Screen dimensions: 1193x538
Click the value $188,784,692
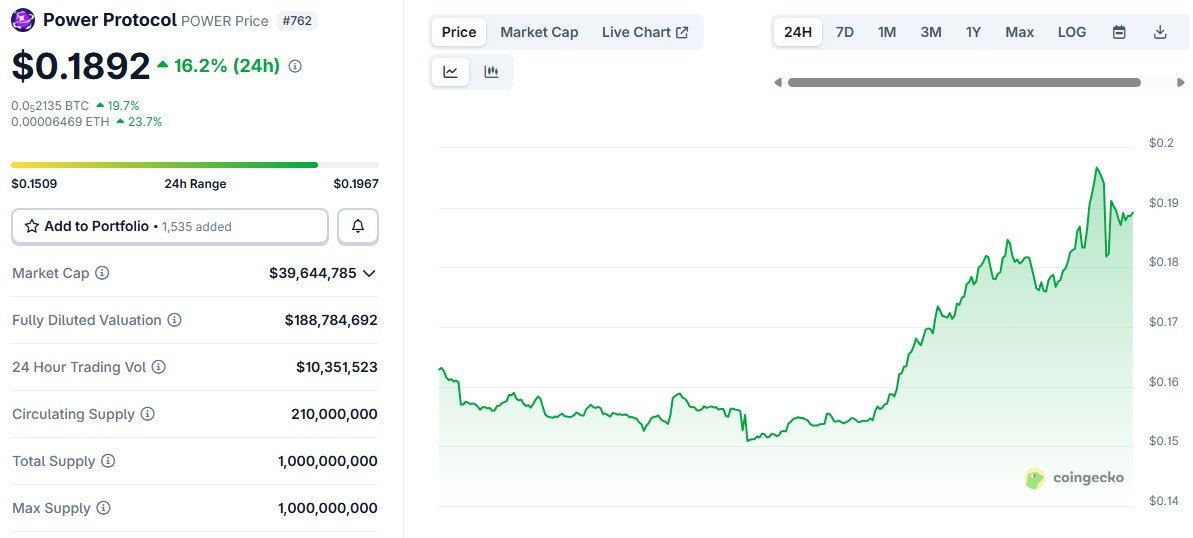click(331, 320)
